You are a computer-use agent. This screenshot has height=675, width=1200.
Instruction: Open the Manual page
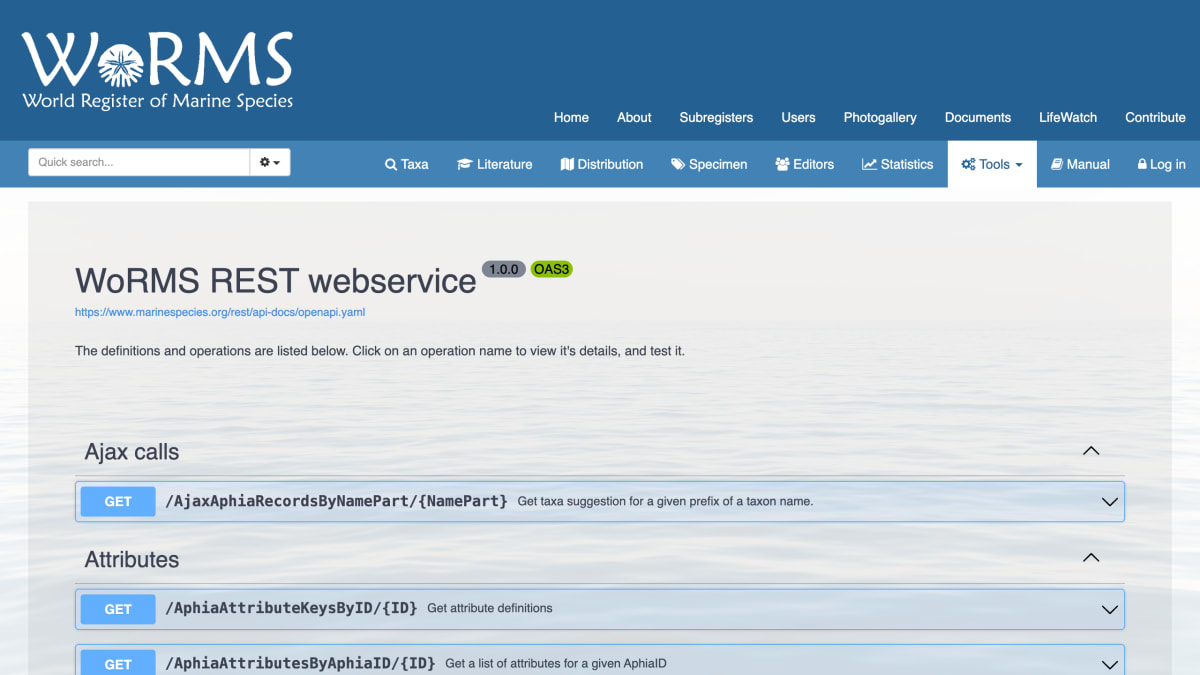(1080, 164)
